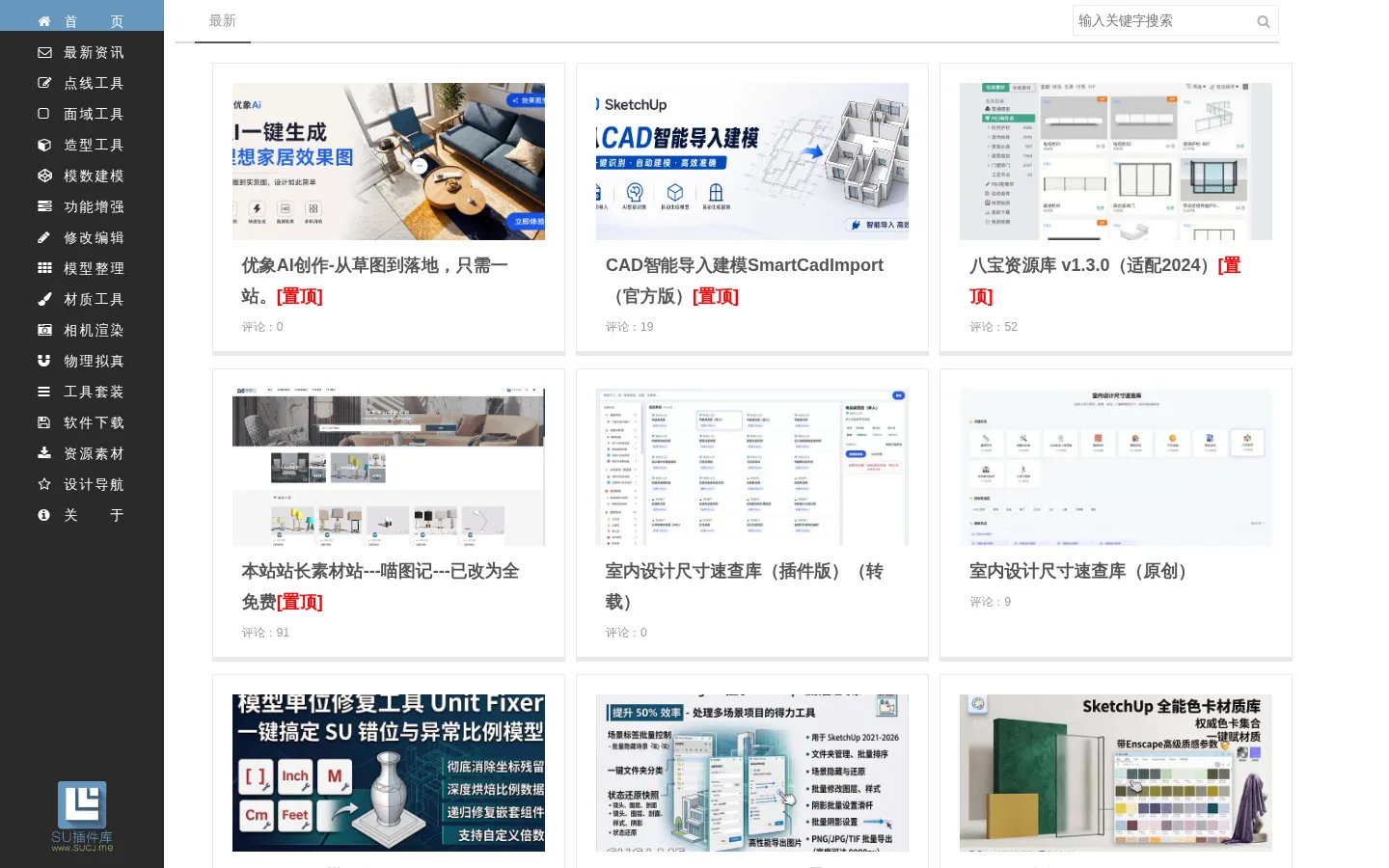Click 评论：9 under 室内设计尺寸速查库（原创）
Viewport: 1389px width, 868px height.
[991, 602]
